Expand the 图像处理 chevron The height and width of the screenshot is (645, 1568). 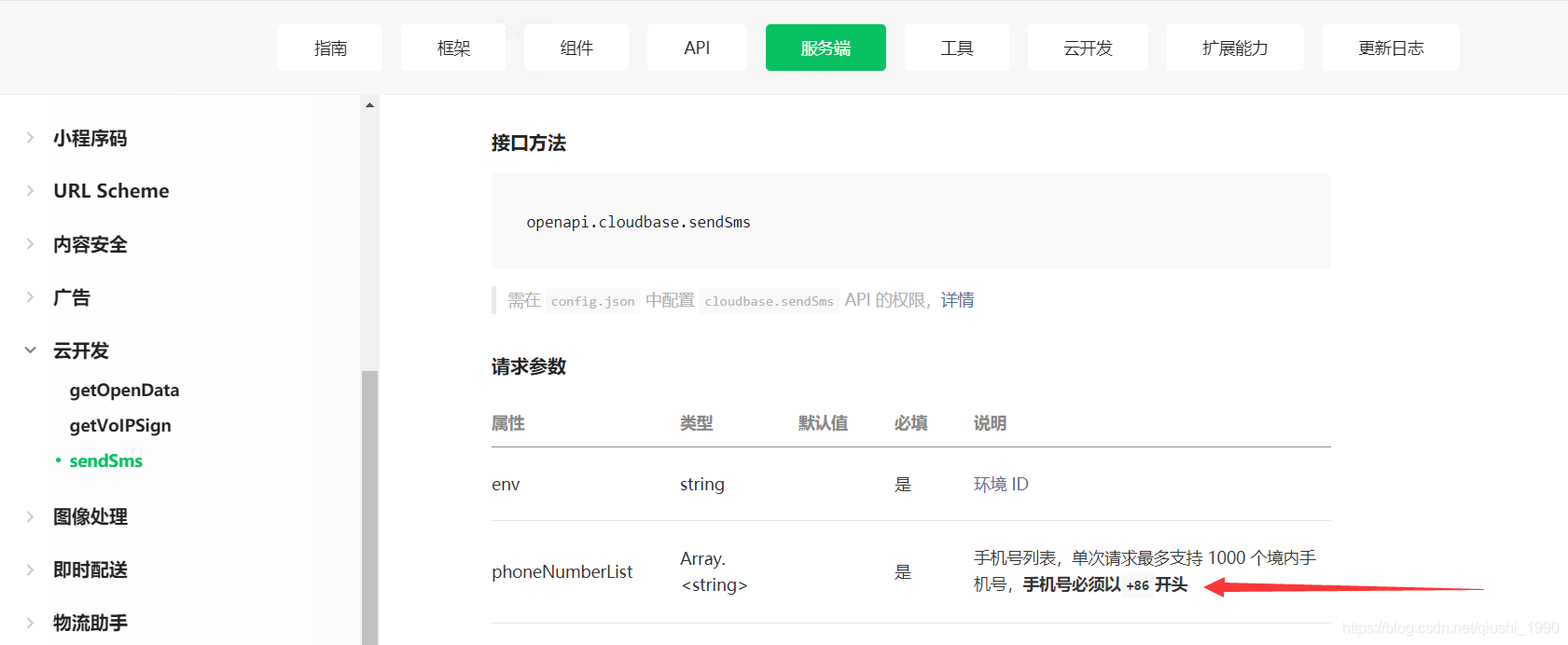(30, 516)
